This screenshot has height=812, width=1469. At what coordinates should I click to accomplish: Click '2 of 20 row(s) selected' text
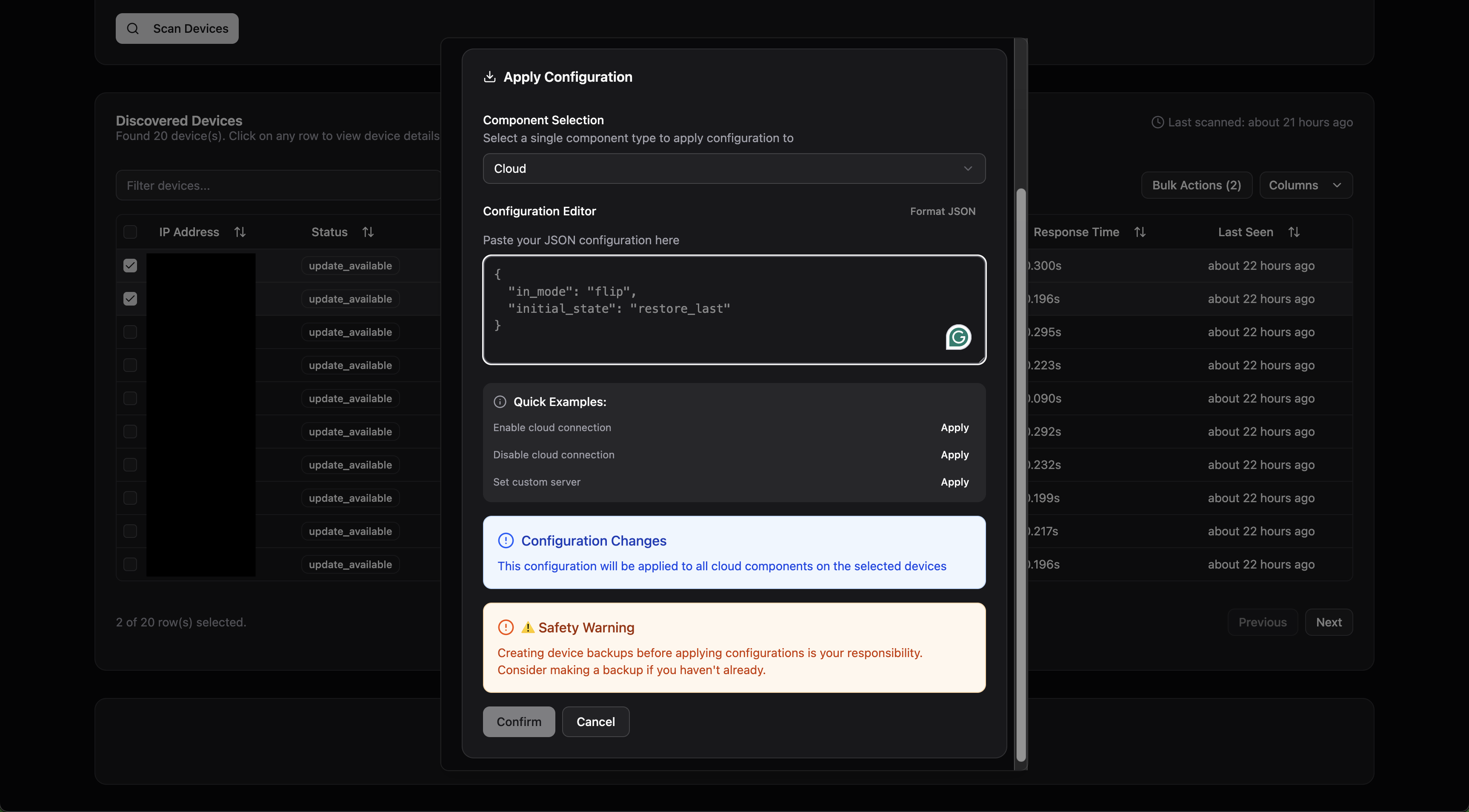(x=181, y=622)
